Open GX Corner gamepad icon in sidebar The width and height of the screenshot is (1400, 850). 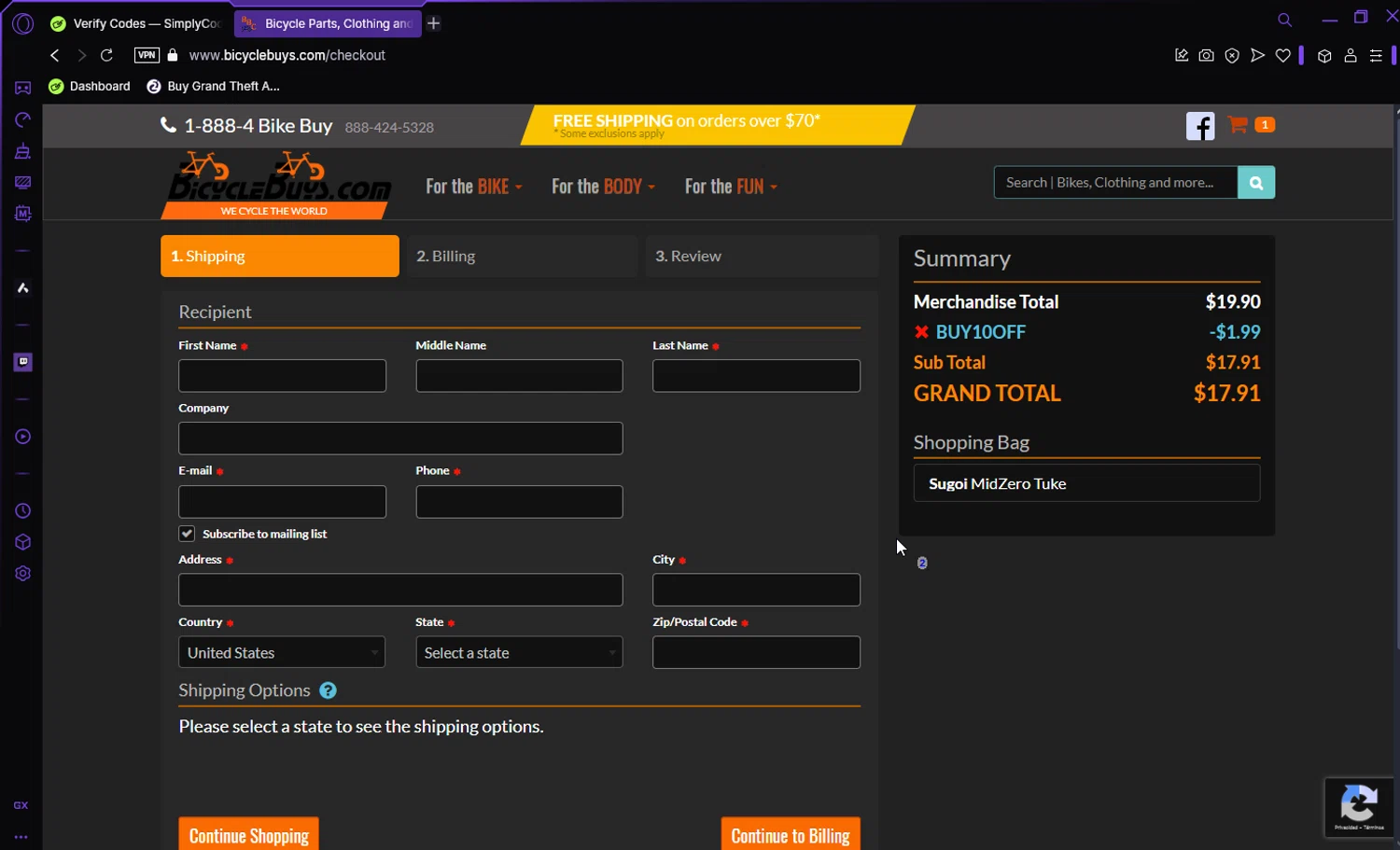tap(22, 88)
